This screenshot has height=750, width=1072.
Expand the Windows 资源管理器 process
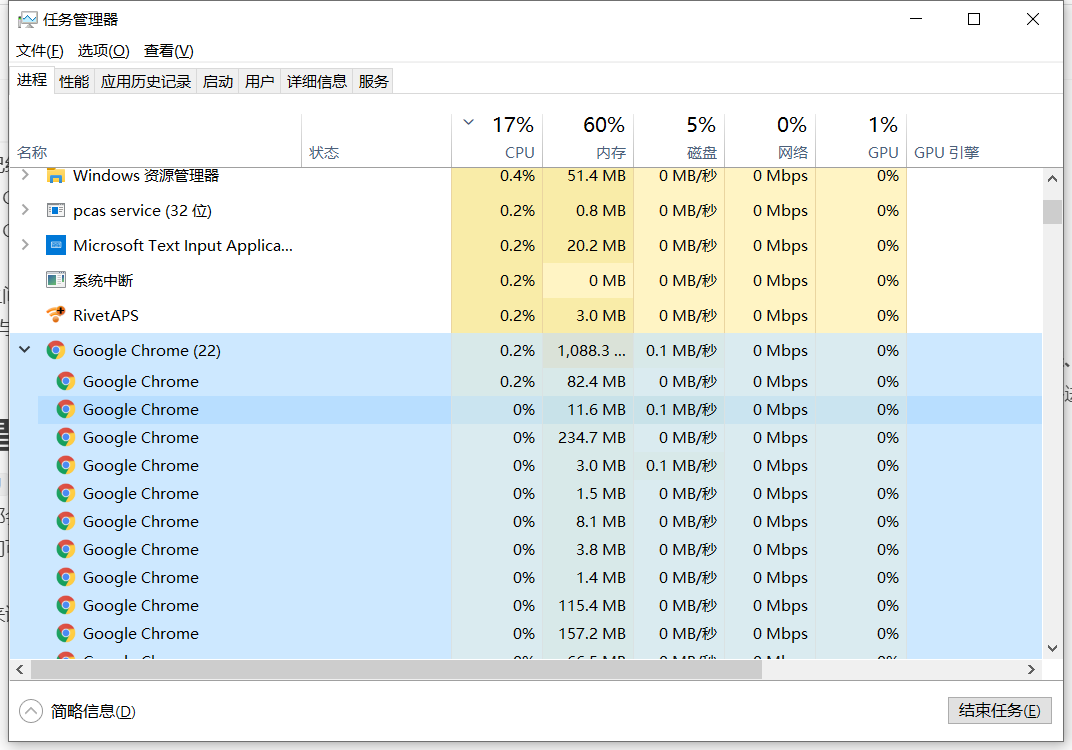(25, 175)
